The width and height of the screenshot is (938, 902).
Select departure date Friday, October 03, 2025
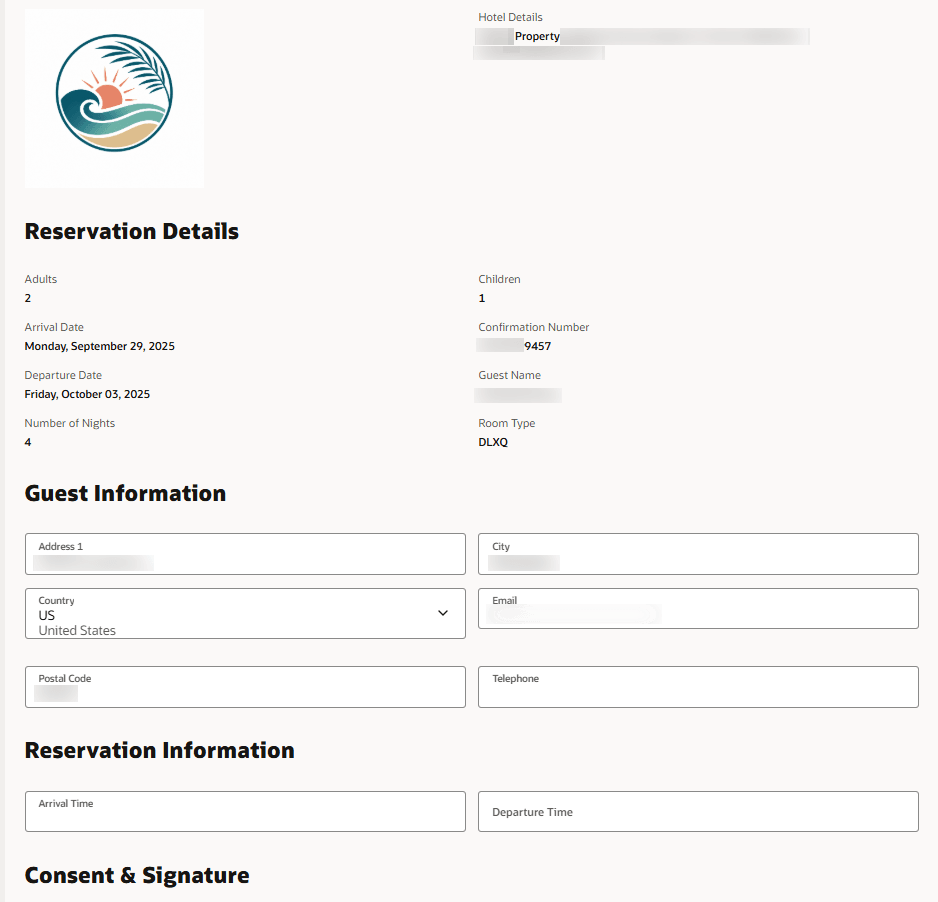87,394
